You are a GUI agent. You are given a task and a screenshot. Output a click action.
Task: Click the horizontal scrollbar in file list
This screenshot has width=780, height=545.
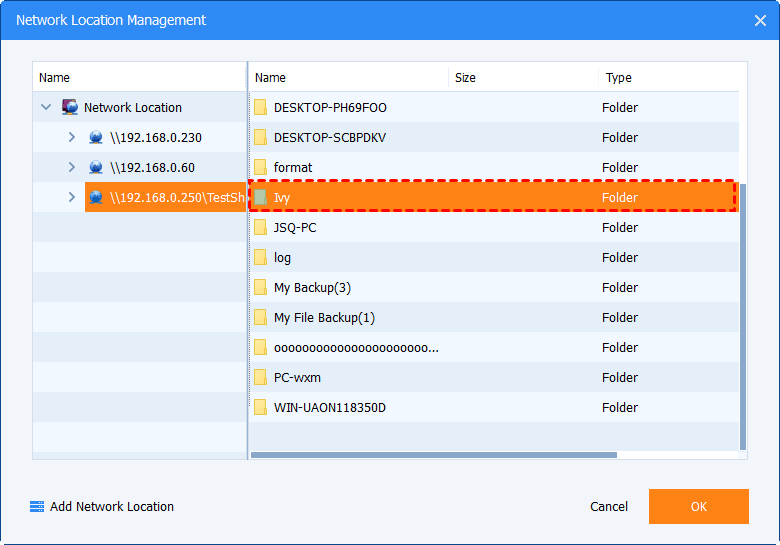tap(434, 455)
